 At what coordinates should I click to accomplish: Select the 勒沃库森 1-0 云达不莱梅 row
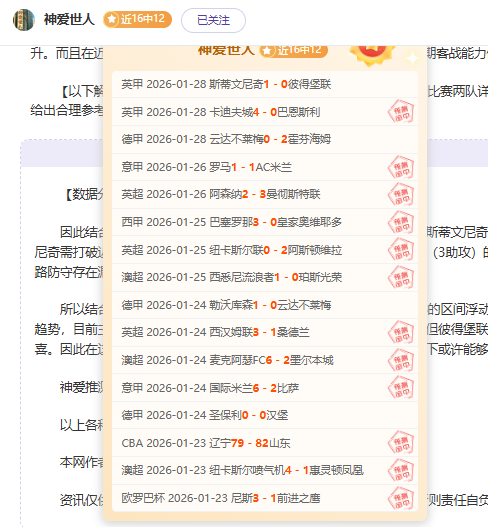pyautogui.click(x=265, y=305)
